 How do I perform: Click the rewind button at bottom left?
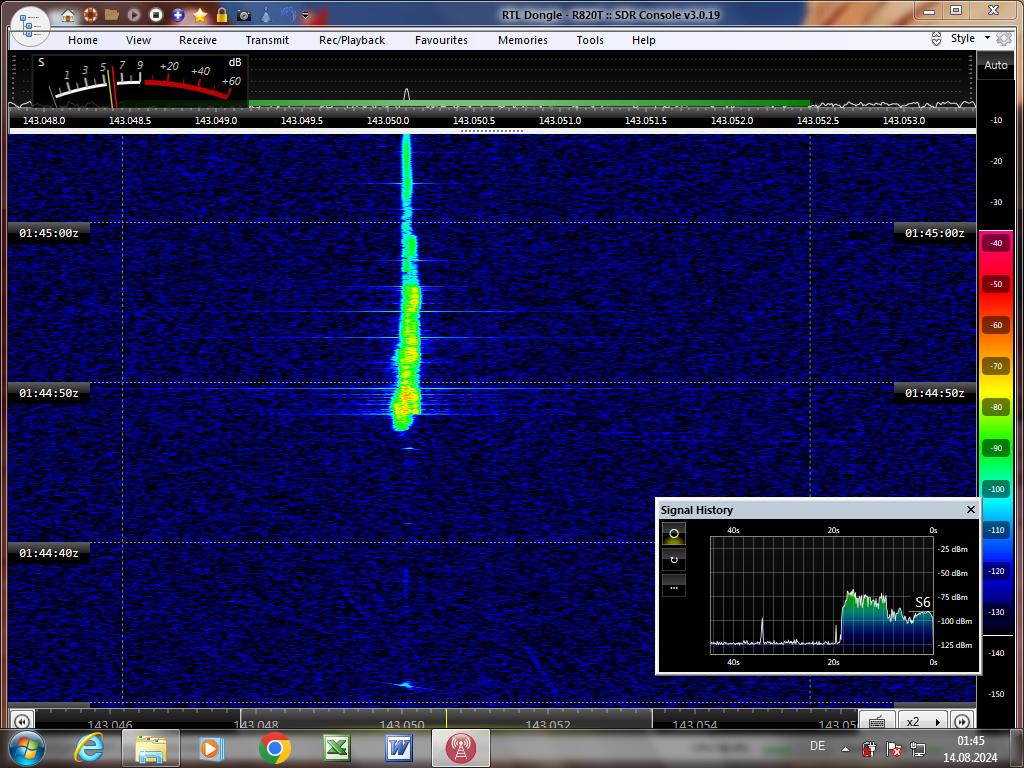(x=21, y=721)
